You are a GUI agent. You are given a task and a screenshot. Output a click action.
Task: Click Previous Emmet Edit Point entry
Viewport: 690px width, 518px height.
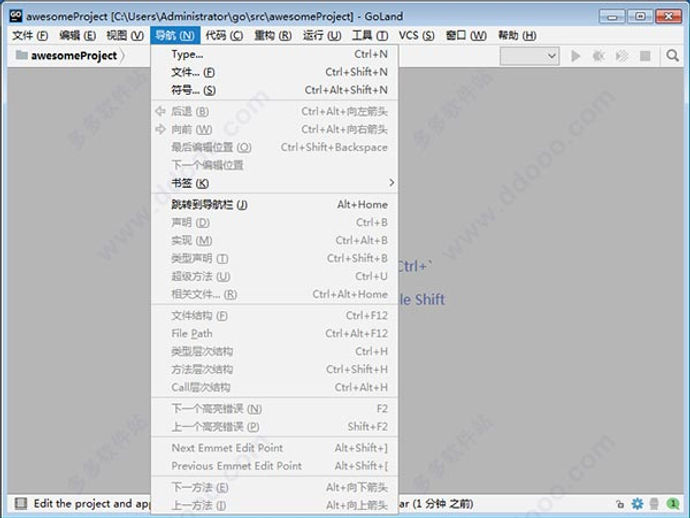pyautogui.click(x=275, y=466)
